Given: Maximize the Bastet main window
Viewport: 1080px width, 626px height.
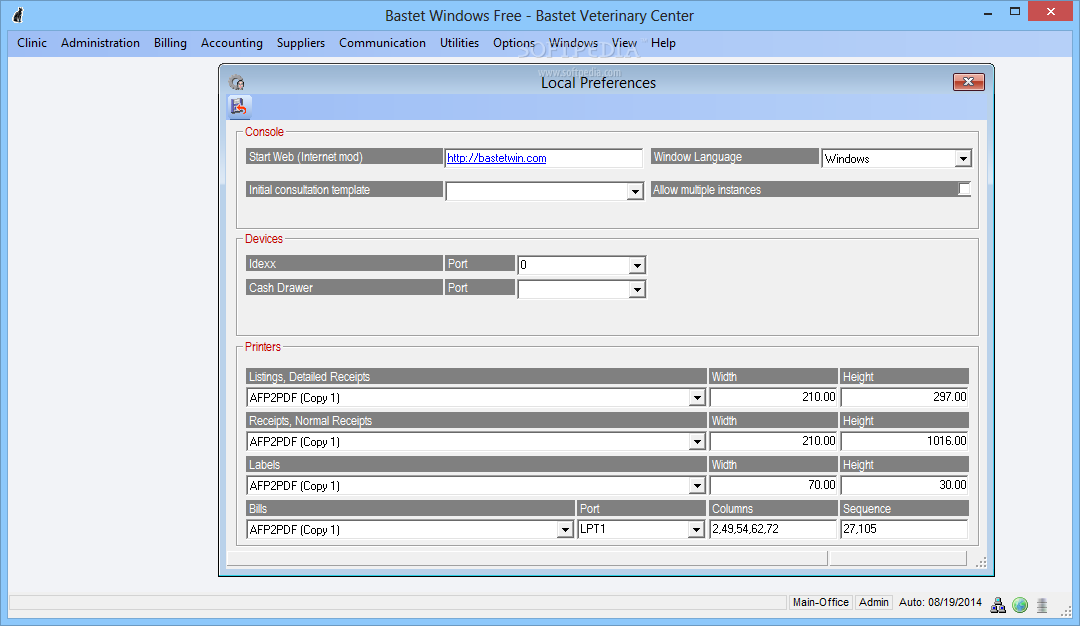Looking at the screenshot, I should 1015,12.
